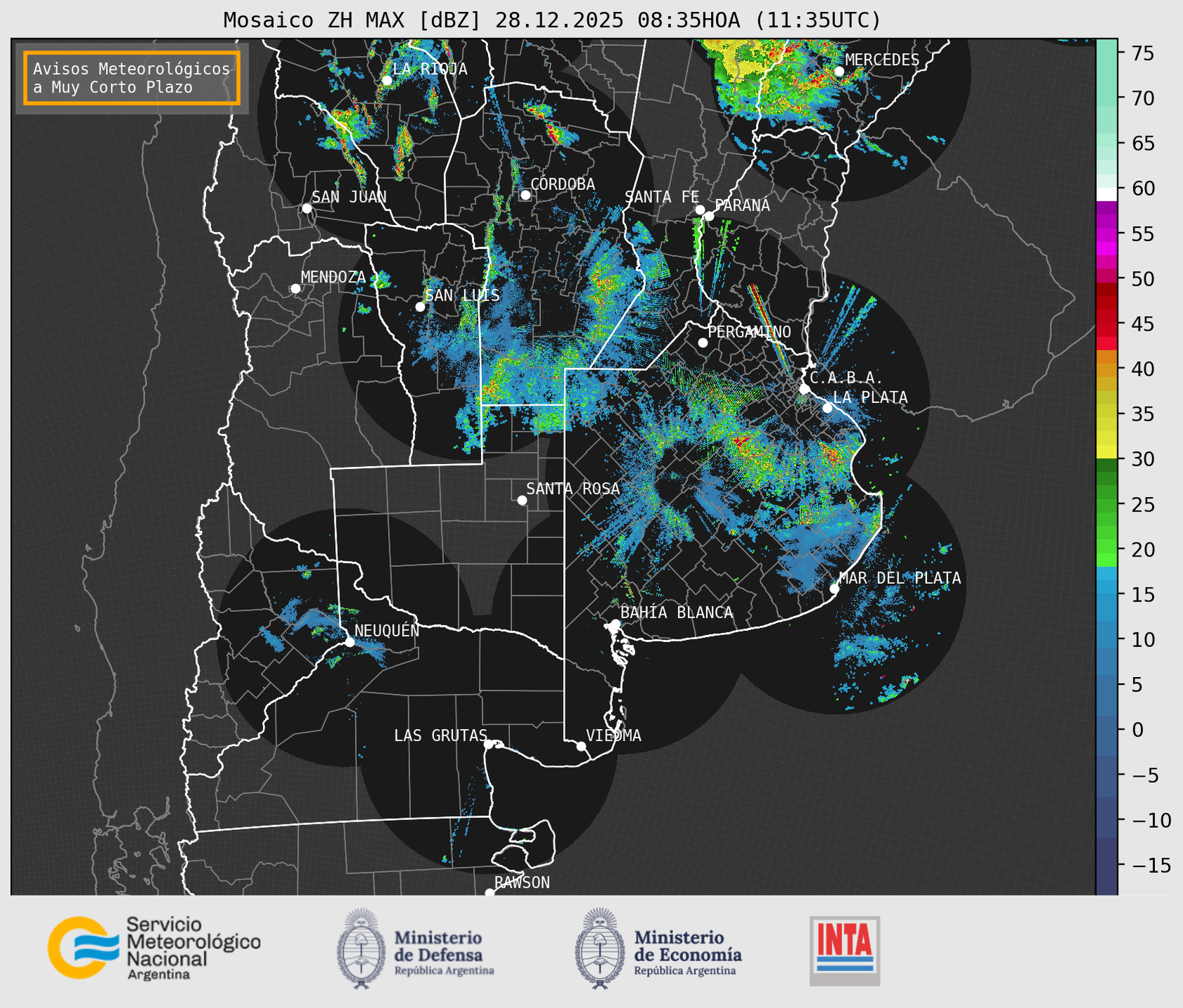Click the LA PLATA city marker dot
The width and height of the screenshot is (1183, 1008).
tap(827, 408)
